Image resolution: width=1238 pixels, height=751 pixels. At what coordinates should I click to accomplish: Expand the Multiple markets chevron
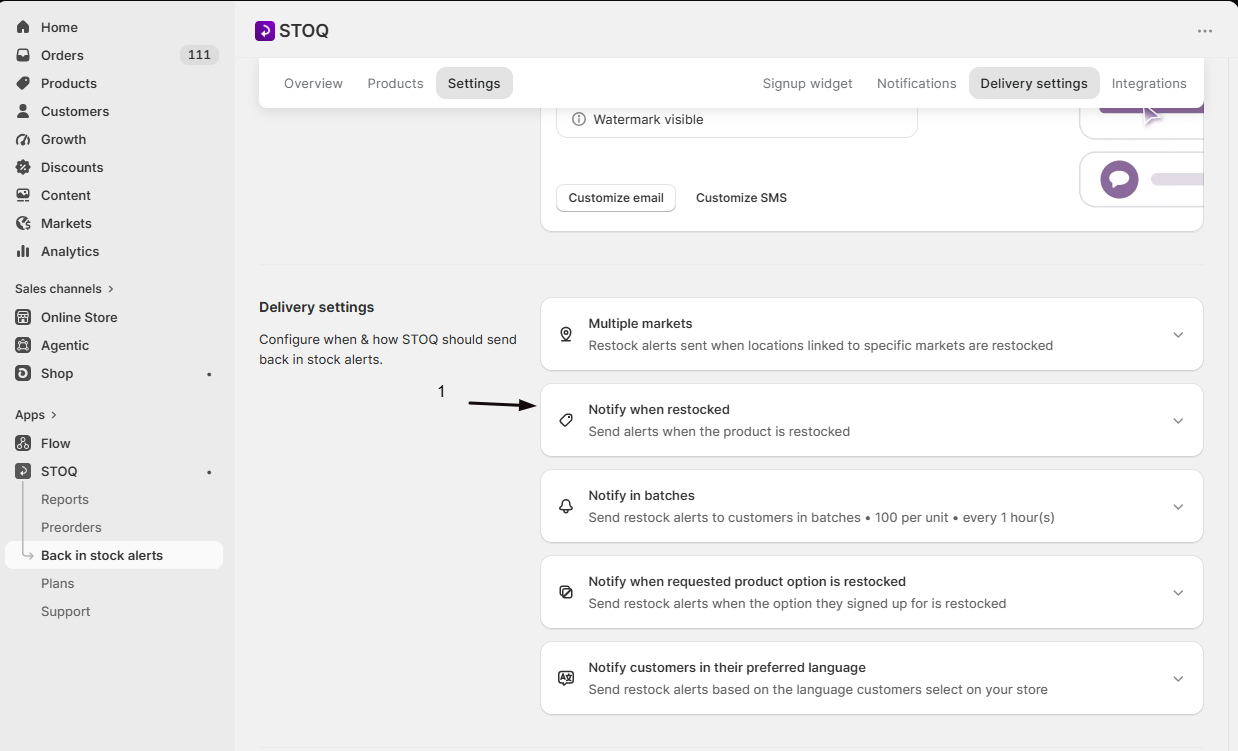tap(1178, 335)
